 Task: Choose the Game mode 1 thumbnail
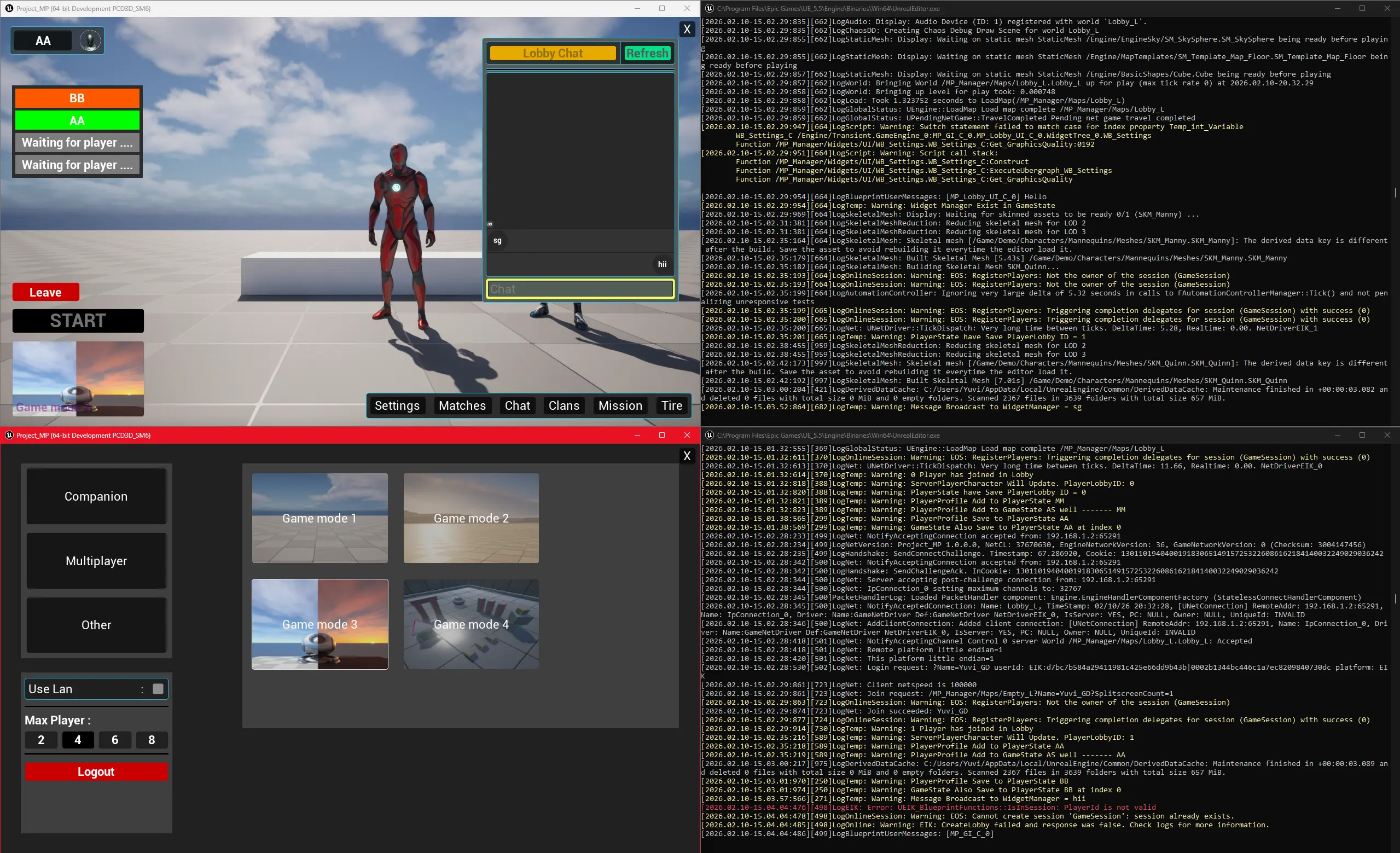point(320,518)
